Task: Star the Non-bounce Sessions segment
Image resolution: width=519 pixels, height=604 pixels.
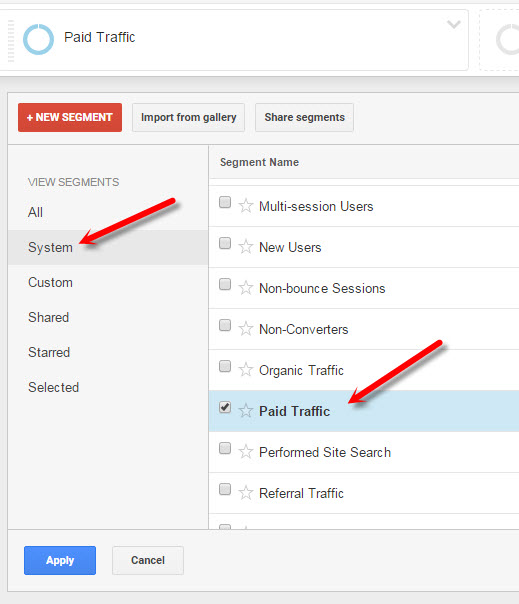Action: [245, 288]
